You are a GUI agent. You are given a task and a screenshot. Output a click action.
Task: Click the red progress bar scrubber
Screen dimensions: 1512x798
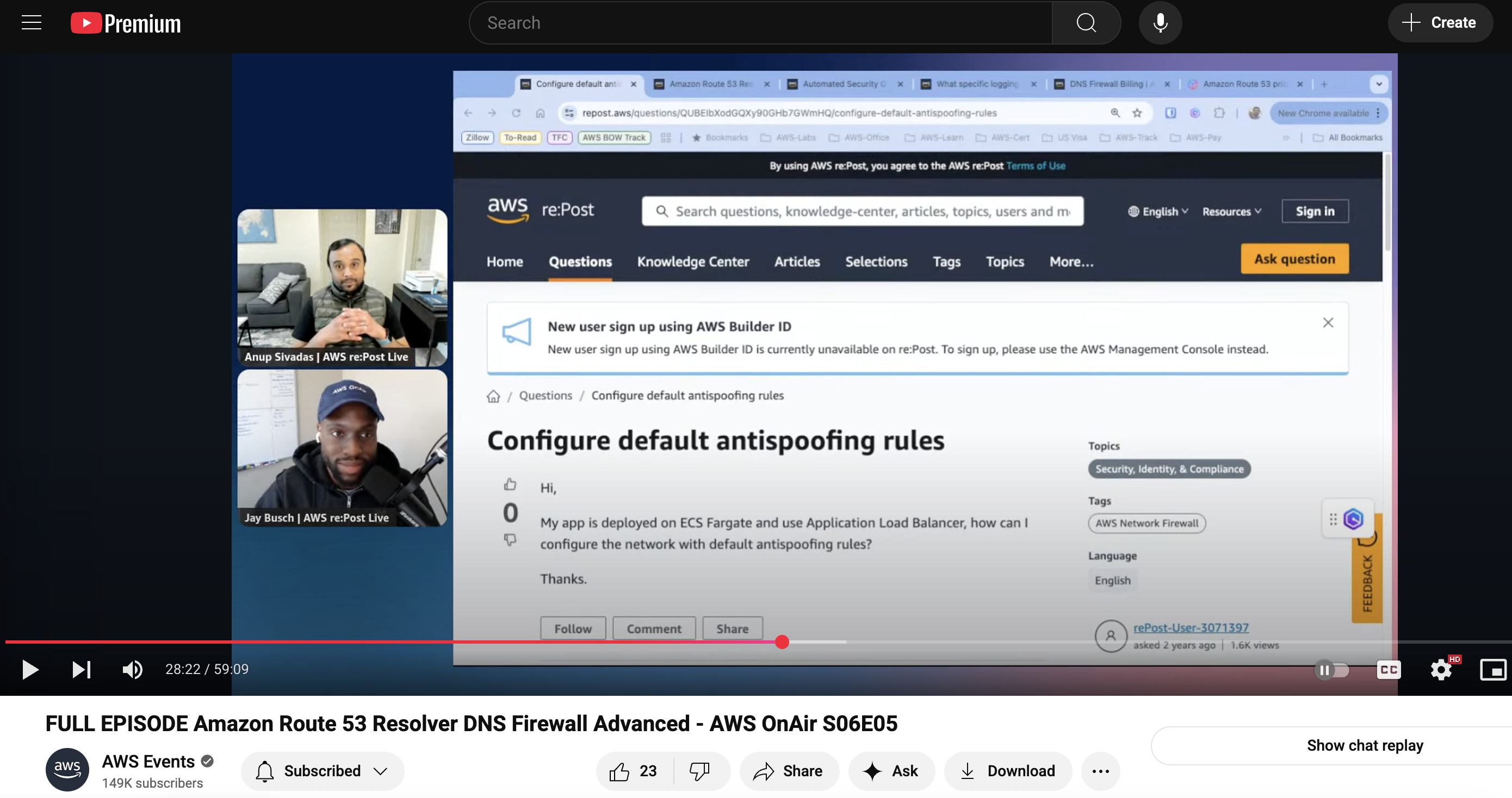click(781, 642)
